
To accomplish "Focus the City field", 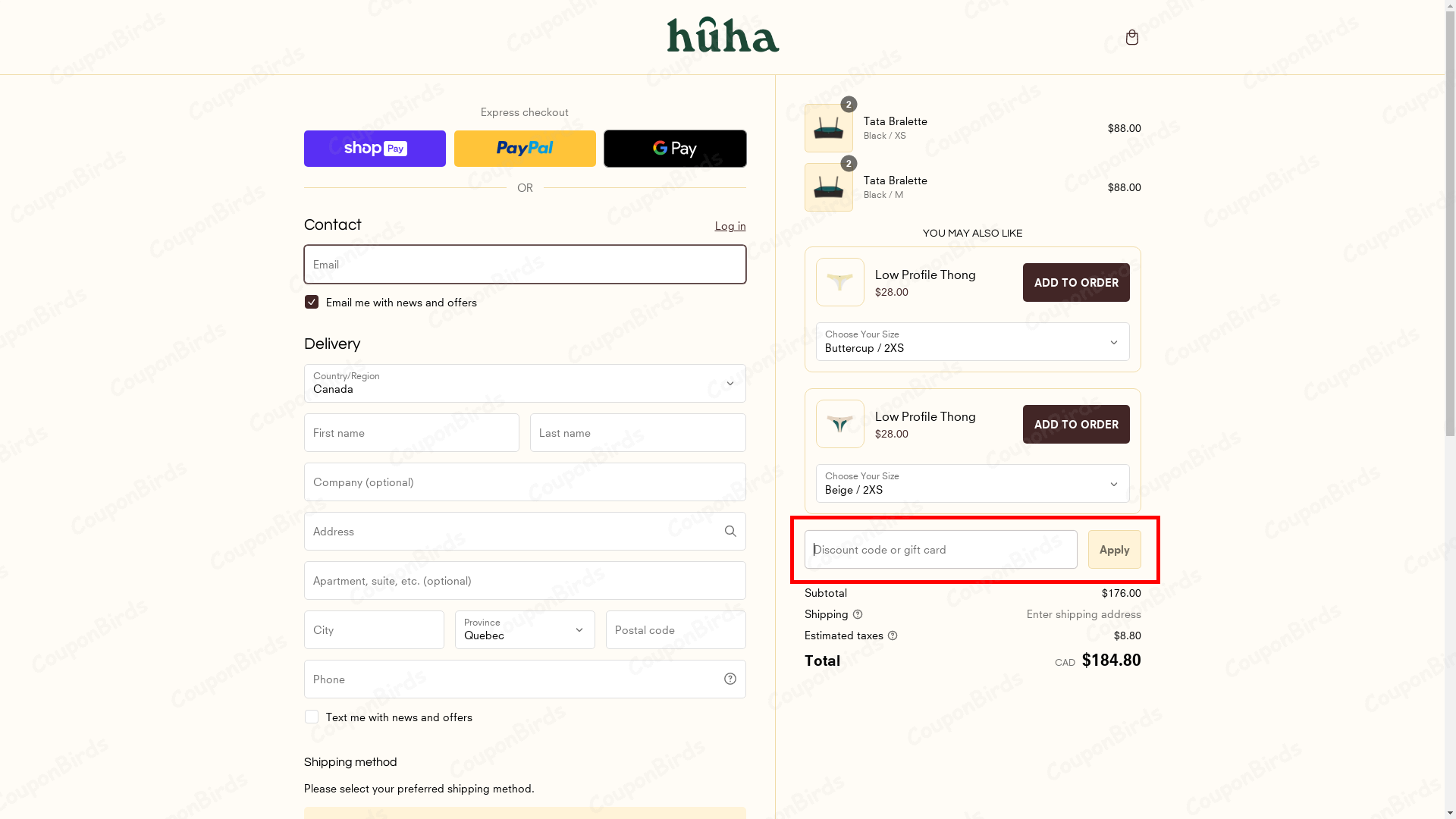I will [374, 629].
